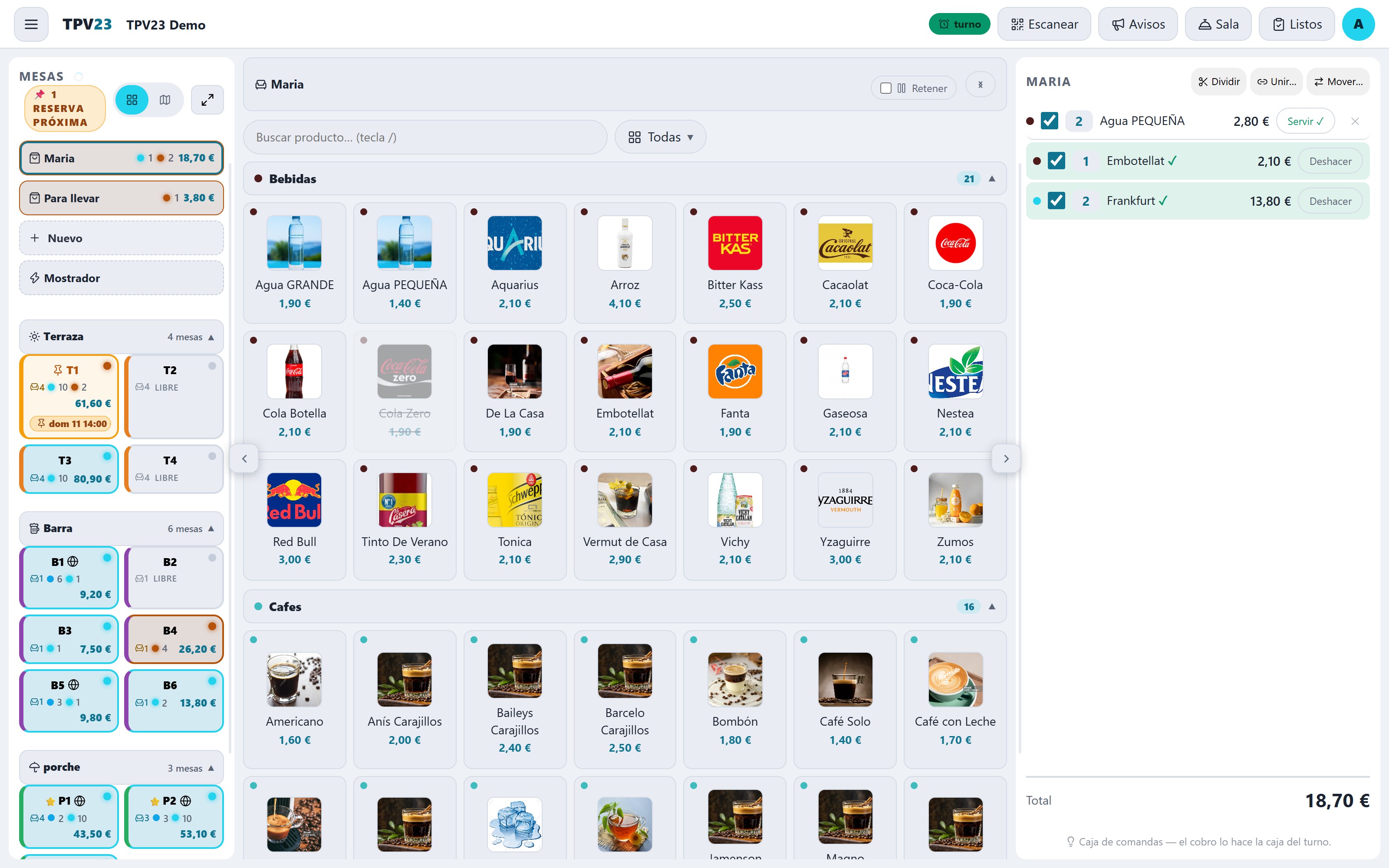The height and width of the screenshot is (868, 1389).
Task: Uncheck the Embotellat line checkbox
Action: 1056,161
